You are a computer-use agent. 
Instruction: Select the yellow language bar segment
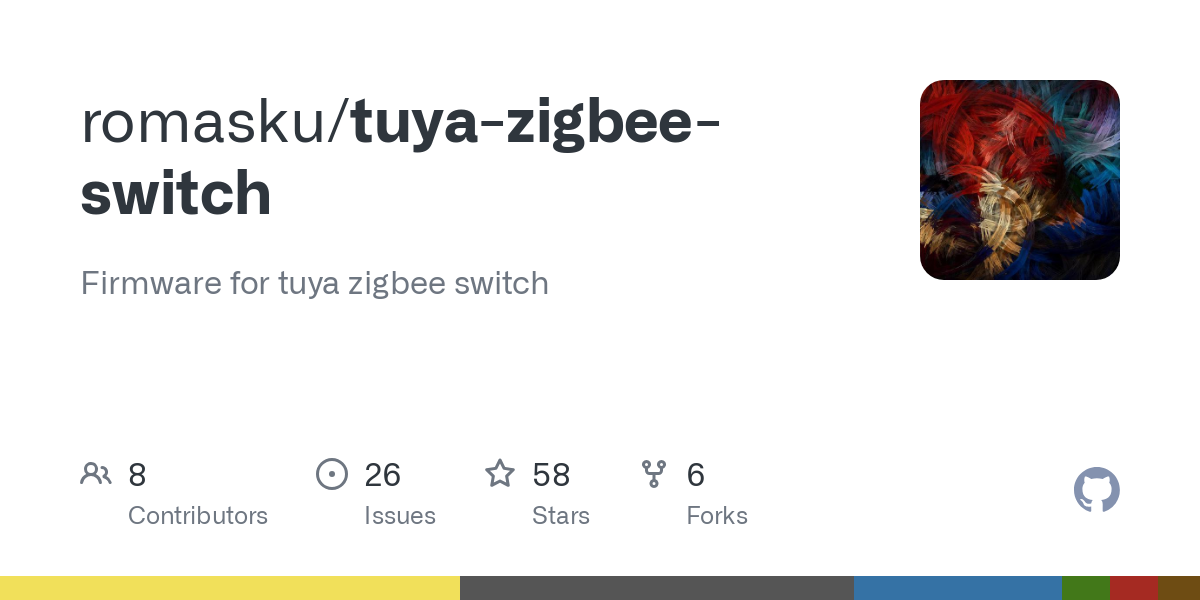[230, 588]
